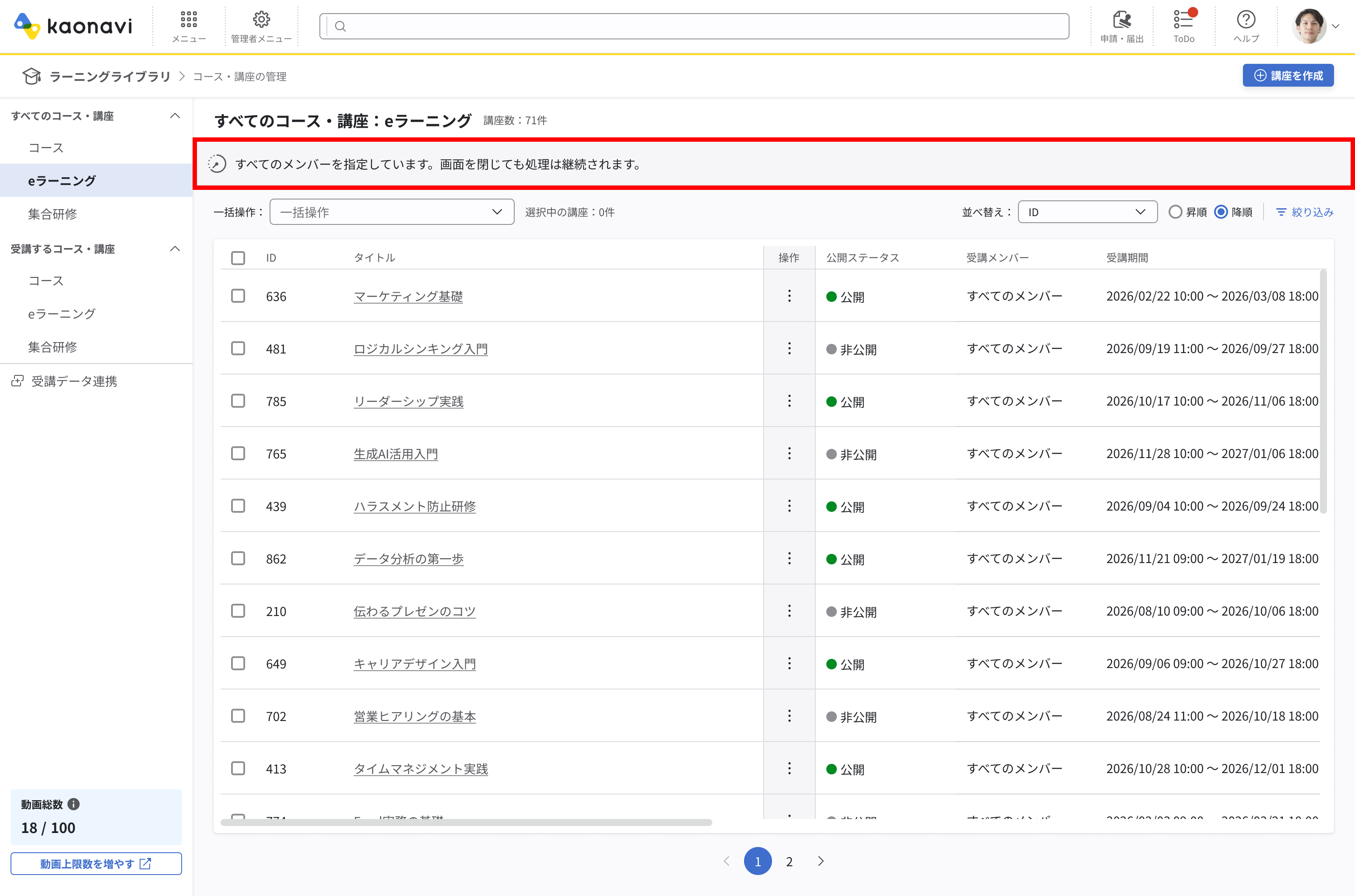Click the info icon next to 動画総数
This screenshot has width=1355, height=896.
coord(74,804)
